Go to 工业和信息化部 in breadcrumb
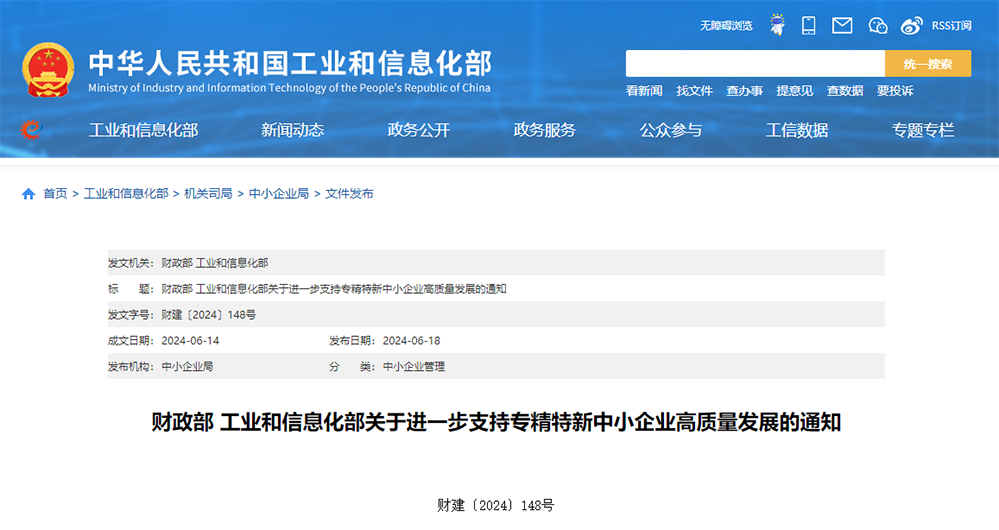The height and width of the screenshot is (530, 999). (x=126, y=194)
